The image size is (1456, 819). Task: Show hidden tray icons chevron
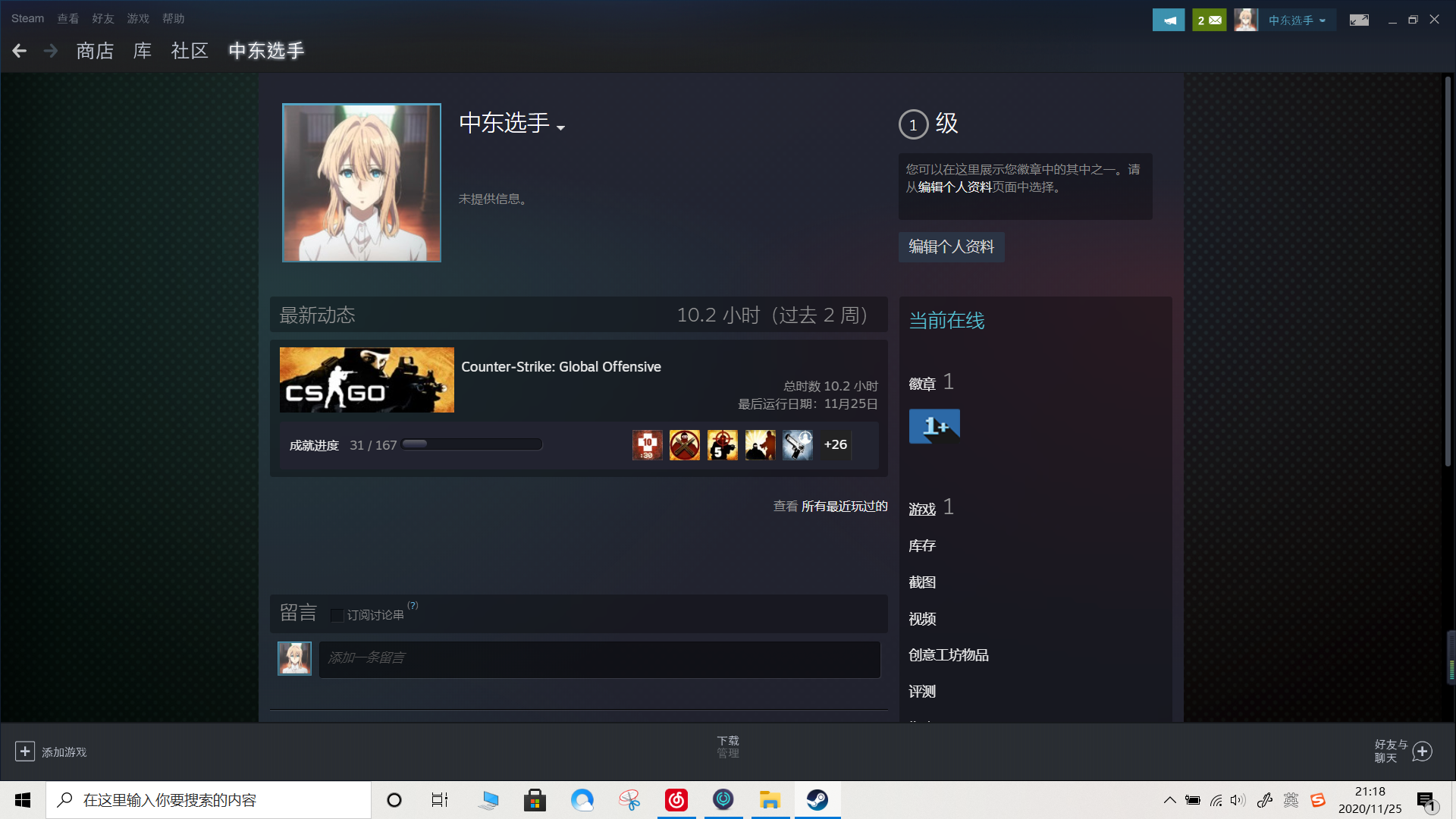click(x=1170, y=800)
